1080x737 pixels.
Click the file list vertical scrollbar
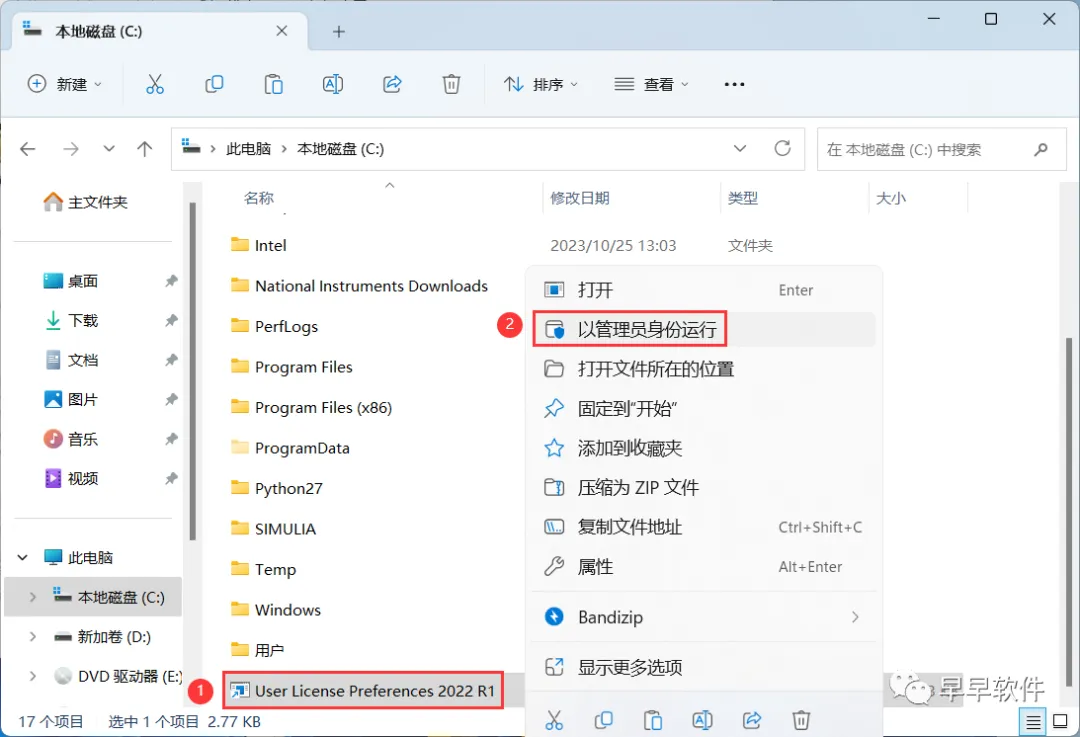coord(1068,510)
